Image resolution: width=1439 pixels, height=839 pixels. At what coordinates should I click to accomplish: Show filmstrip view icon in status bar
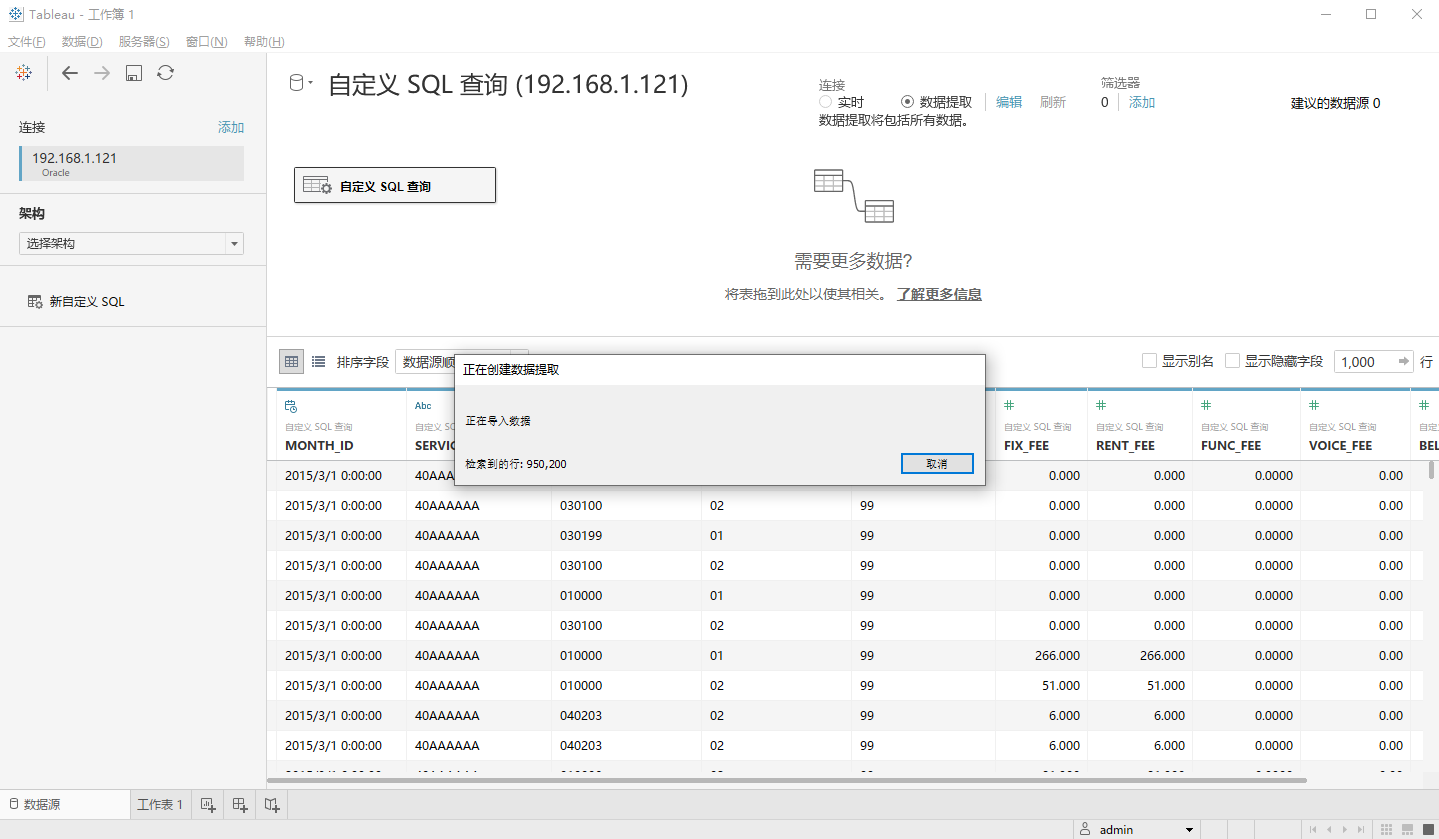pos(1407,829)
